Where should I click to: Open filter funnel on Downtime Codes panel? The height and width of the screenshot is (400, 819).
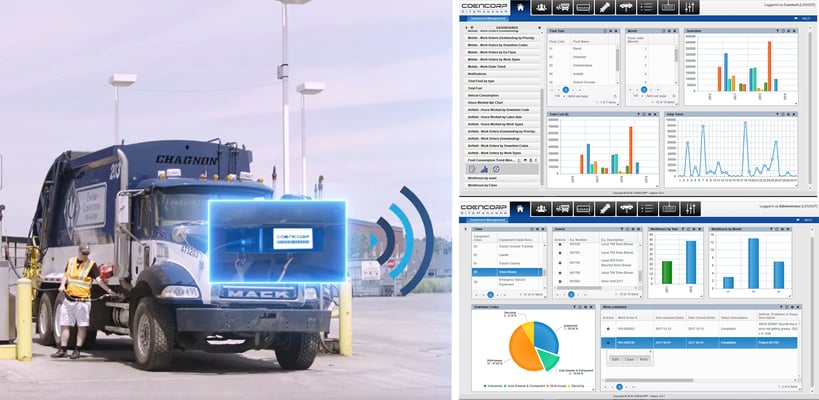click(575, 307)
